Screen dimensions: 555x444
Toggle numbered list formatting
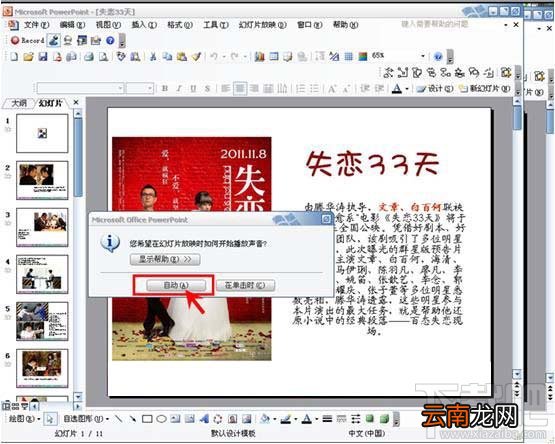pyautogui.click(x=300, y=89)
